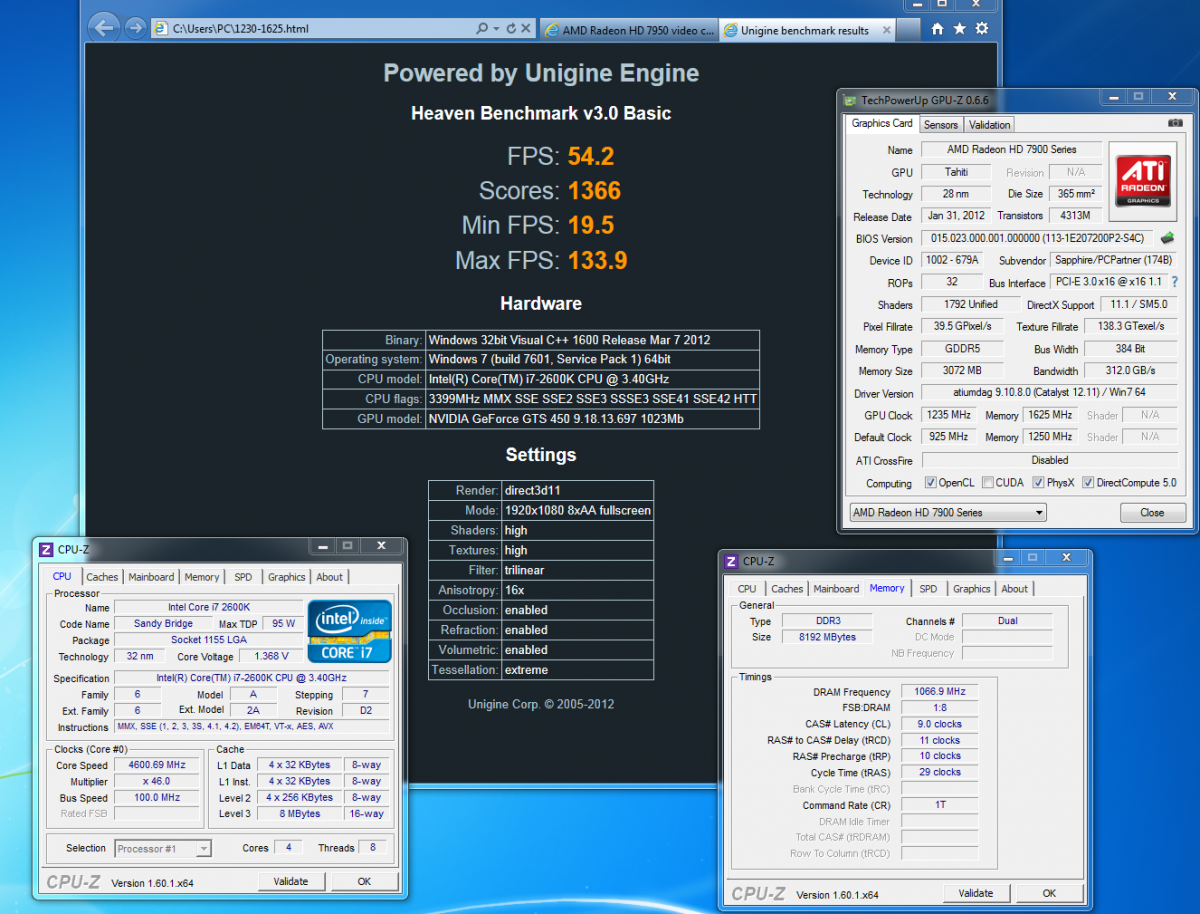Open the address bar search dropdown arrow

pos(496,29)
